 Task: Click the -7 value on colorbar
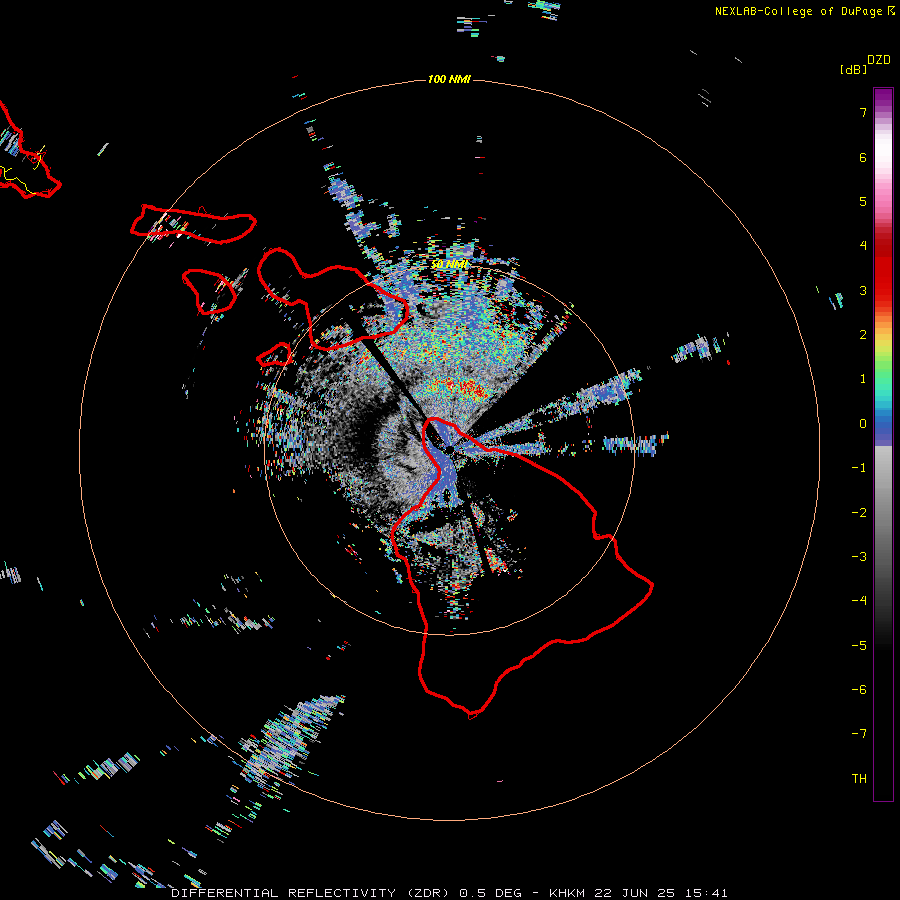point(859,734)
